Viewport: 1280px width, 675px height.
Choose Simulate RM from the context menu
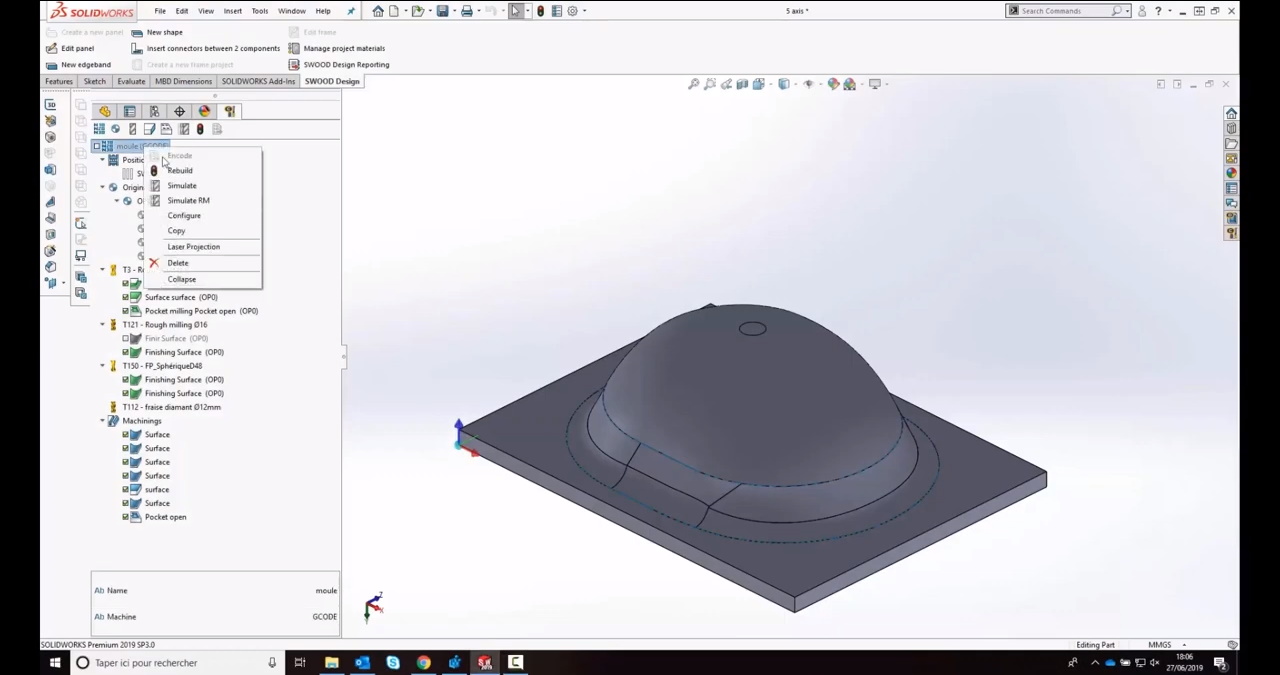point(188,201)
